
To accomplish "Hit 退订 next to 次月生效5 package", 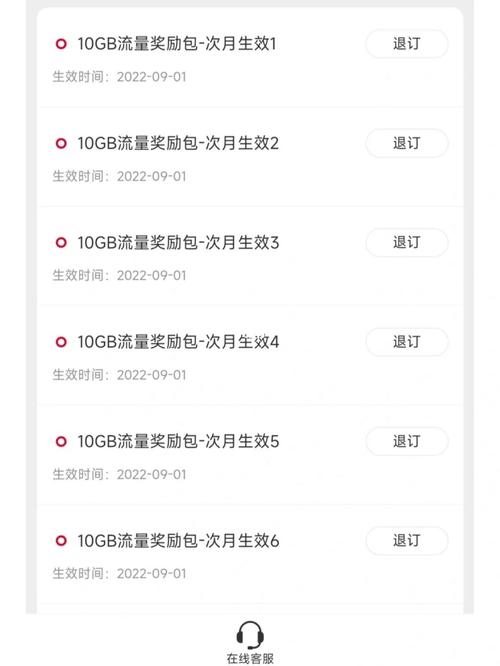I will tap(407, 441).
